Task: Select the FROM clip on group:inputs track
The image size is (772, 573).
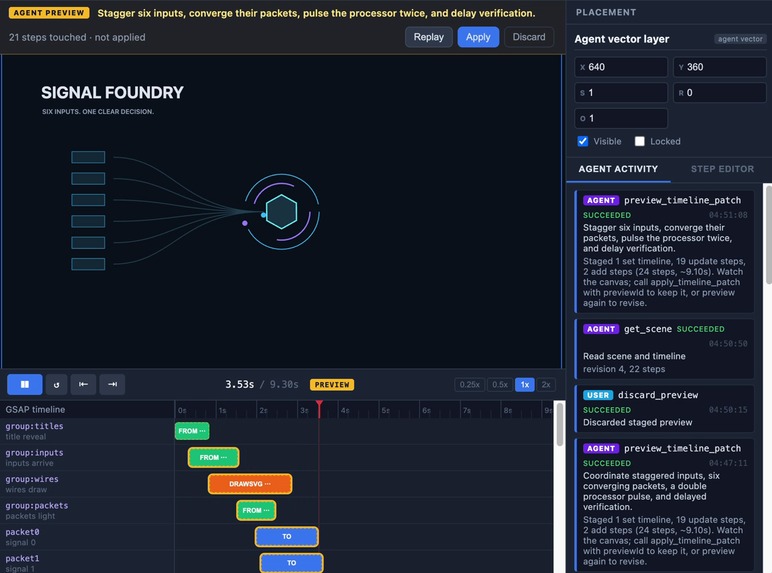Action: tap(213, 457)
